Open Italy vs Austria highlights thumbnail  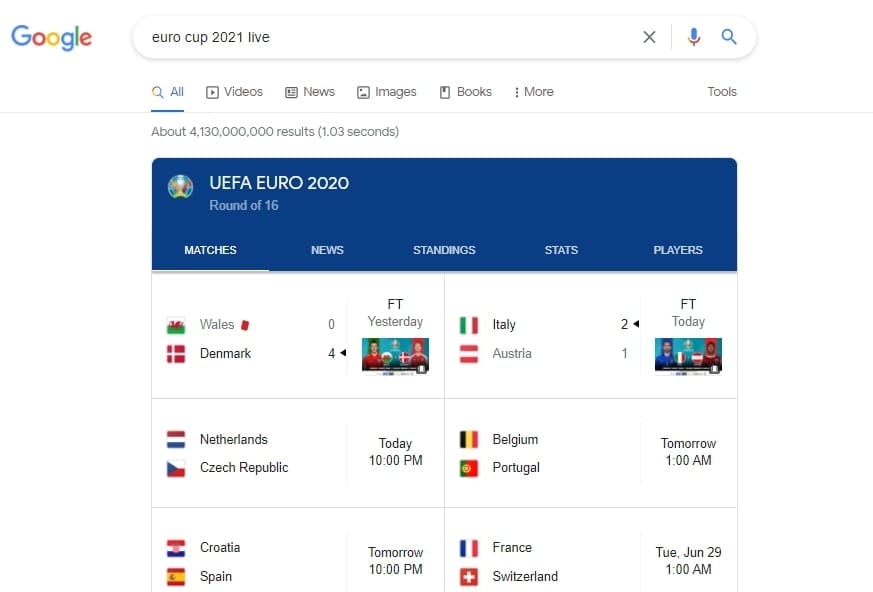click(688, 356)
